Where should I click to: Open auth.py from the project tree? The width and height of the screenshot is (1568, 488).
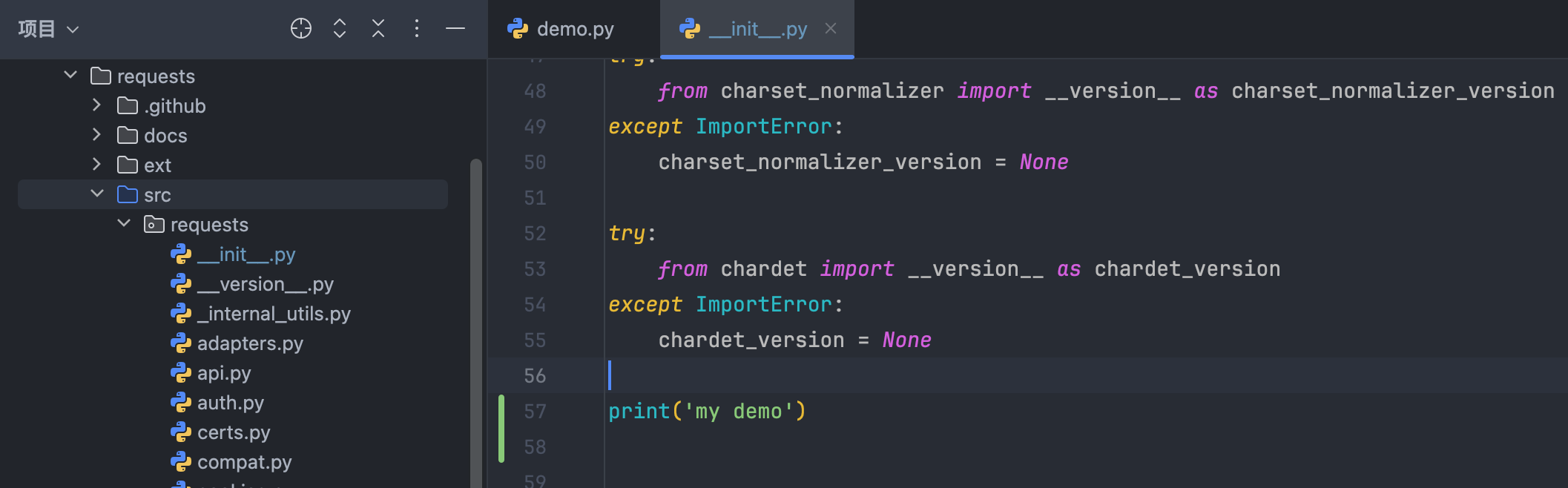pos(230,403)
